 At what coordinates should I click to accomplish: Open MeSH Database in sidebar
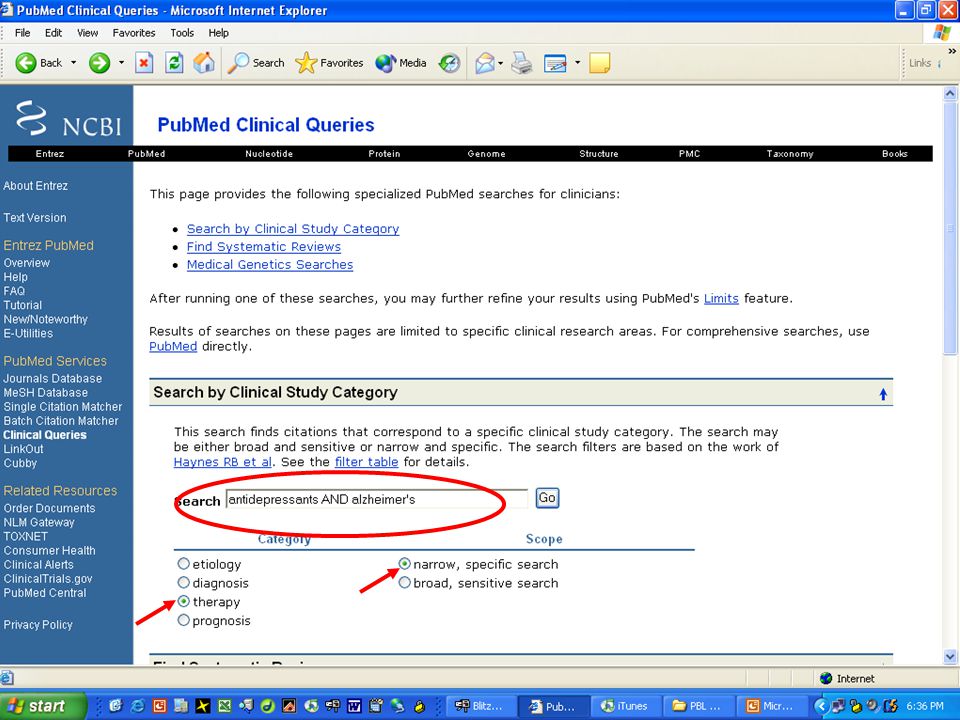click(45, 392)
